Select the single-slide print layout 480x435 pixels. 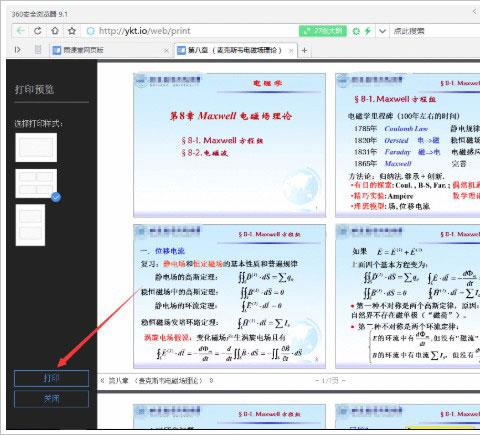(x=36, y=148)
